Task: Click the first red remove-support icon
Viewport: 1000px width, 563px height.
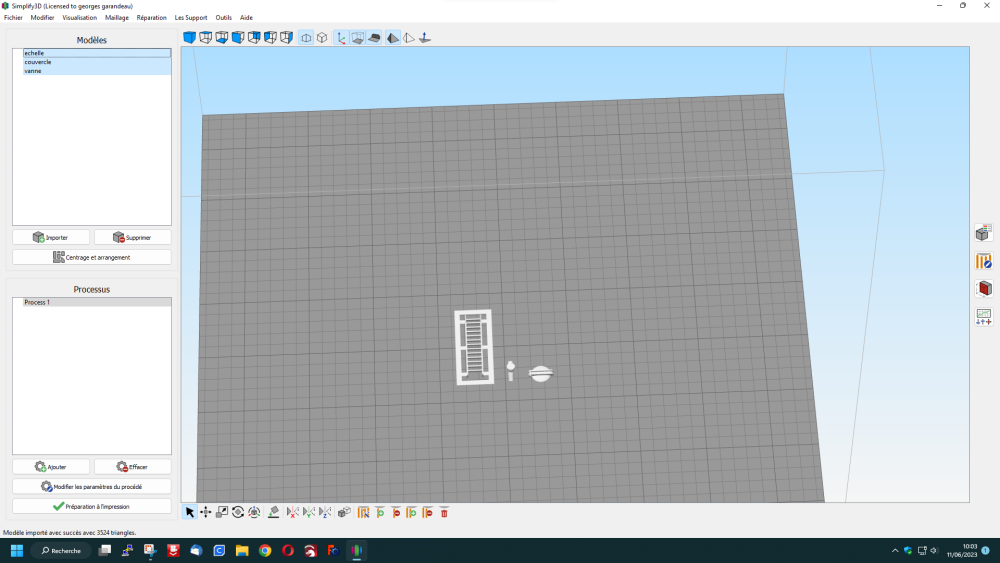Action: (x=395, y=512)
